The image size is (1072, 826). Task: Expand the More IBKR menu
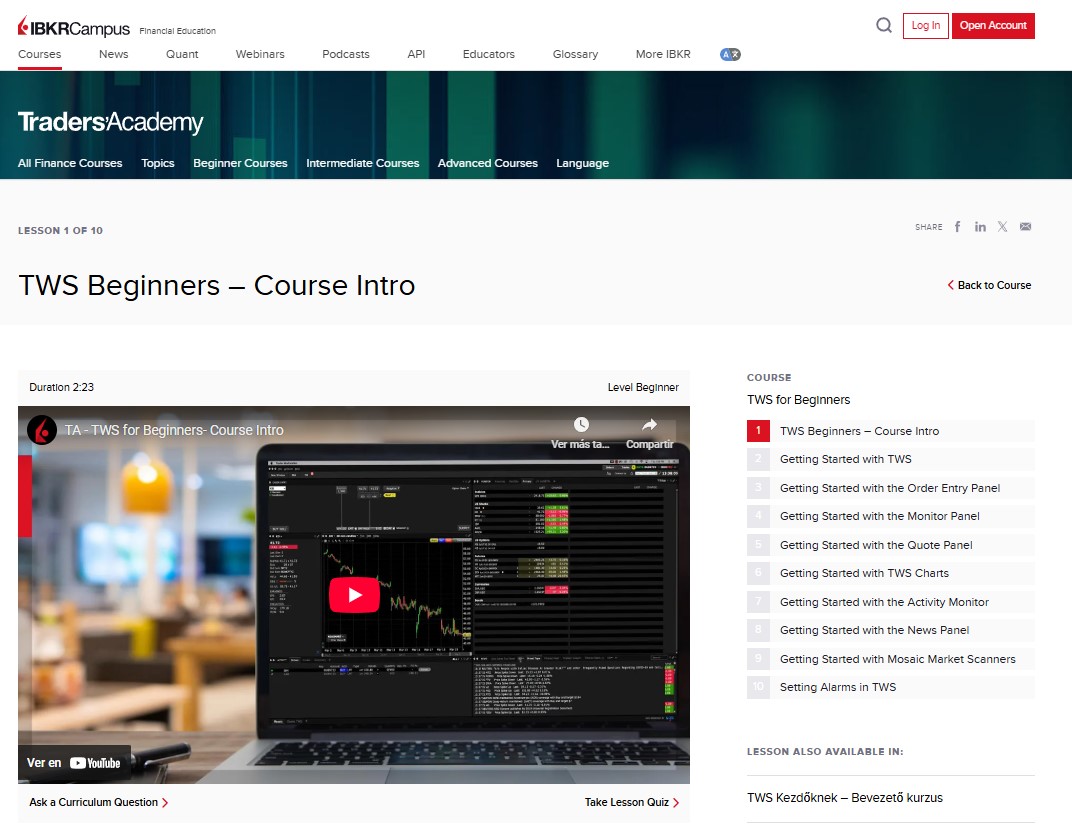(662, 54)
